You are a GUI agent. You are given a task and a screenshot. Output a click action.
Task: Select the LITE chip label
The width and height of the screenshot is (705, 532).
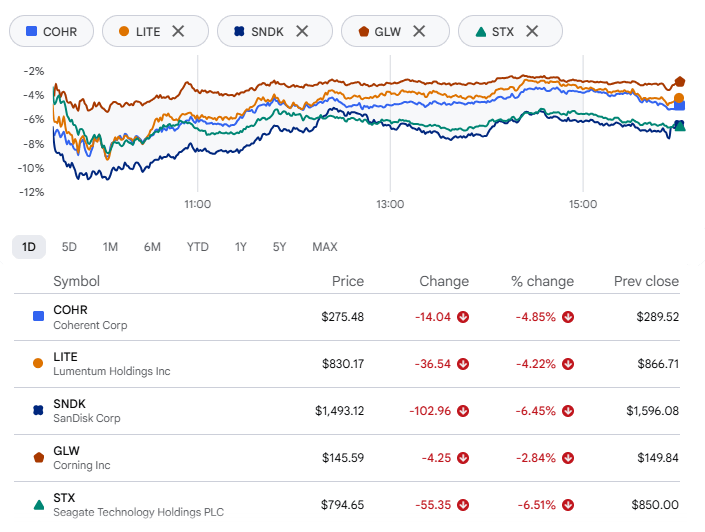tap(148, 31)
